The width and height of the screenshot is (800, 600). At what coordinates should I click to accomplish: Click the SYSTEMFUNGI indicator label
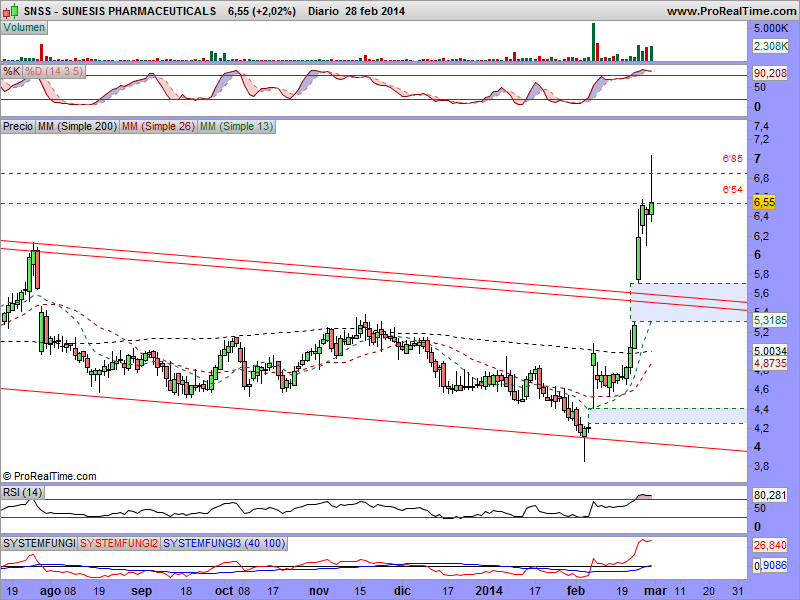pos(39,542)
